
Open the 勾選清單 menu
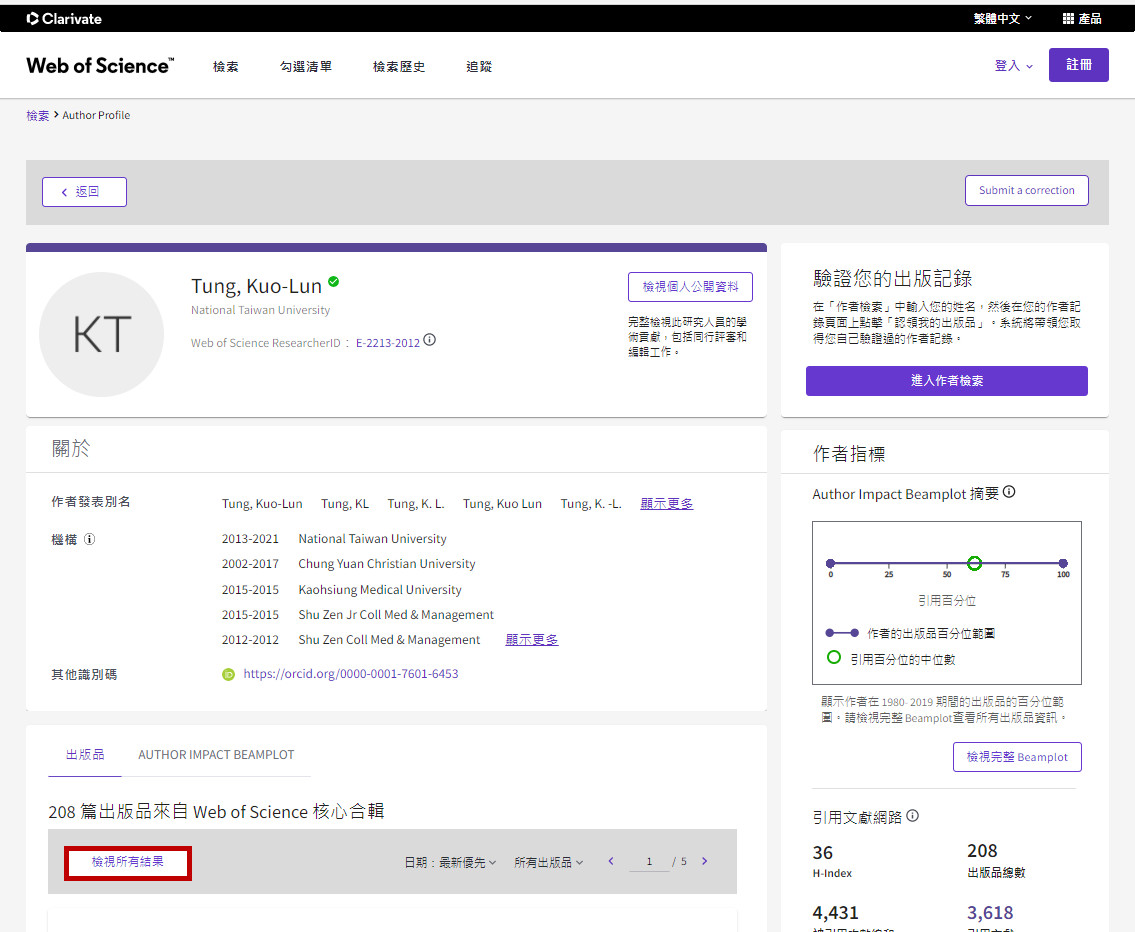(305, 67)
